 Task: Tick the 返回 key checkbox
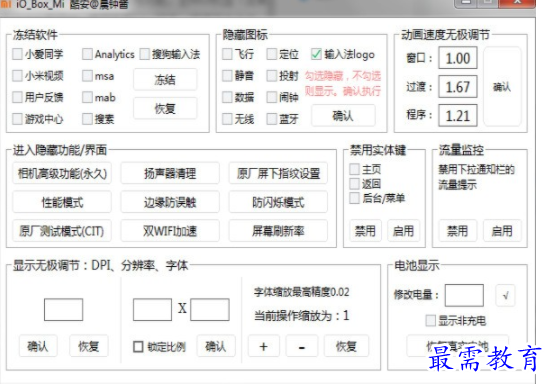pyautogui.click(x=355, y=183)
